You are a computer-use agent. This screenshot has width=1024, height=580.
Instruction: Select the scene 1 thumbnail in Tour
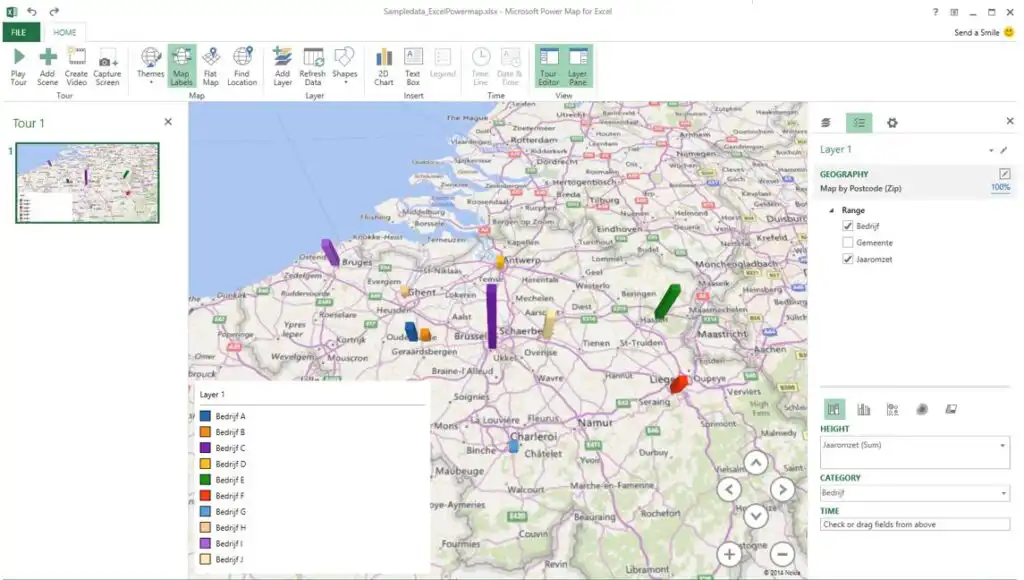point(87,182)
